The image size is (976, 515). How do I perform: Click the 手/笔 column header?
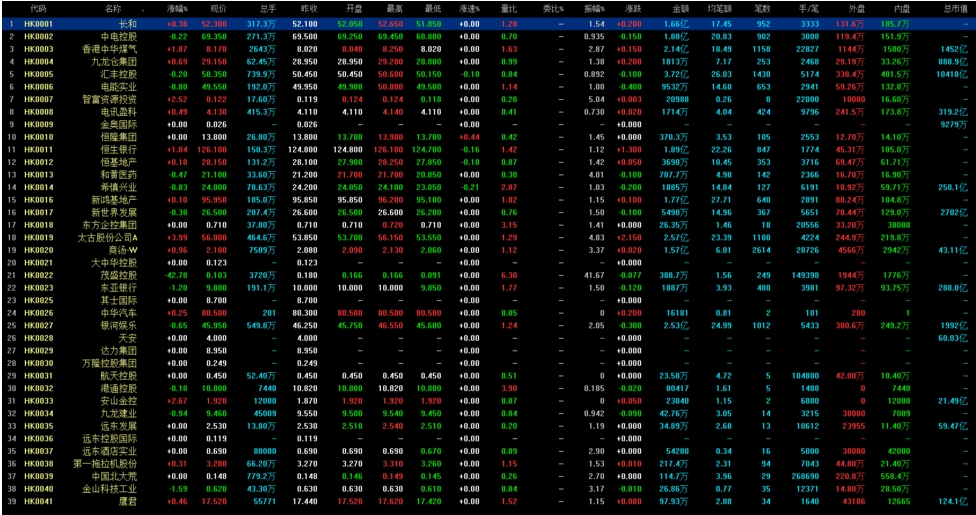[808, 9]
